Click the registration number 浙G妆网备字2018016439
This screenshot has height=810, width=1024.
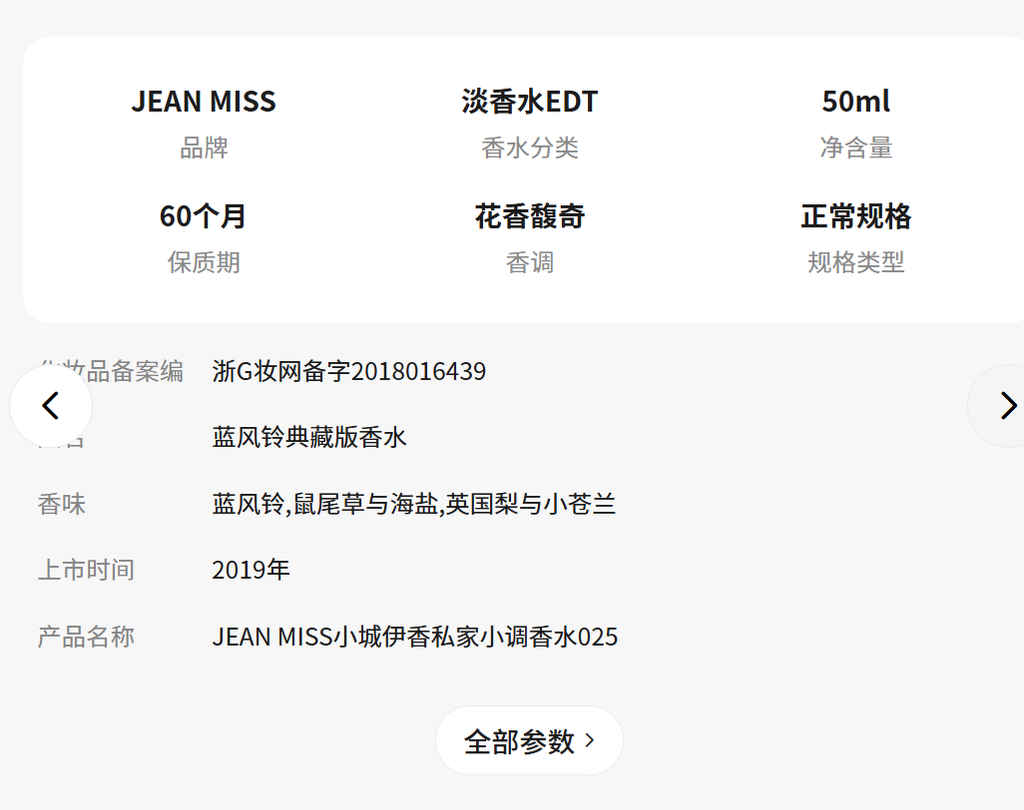349,372
